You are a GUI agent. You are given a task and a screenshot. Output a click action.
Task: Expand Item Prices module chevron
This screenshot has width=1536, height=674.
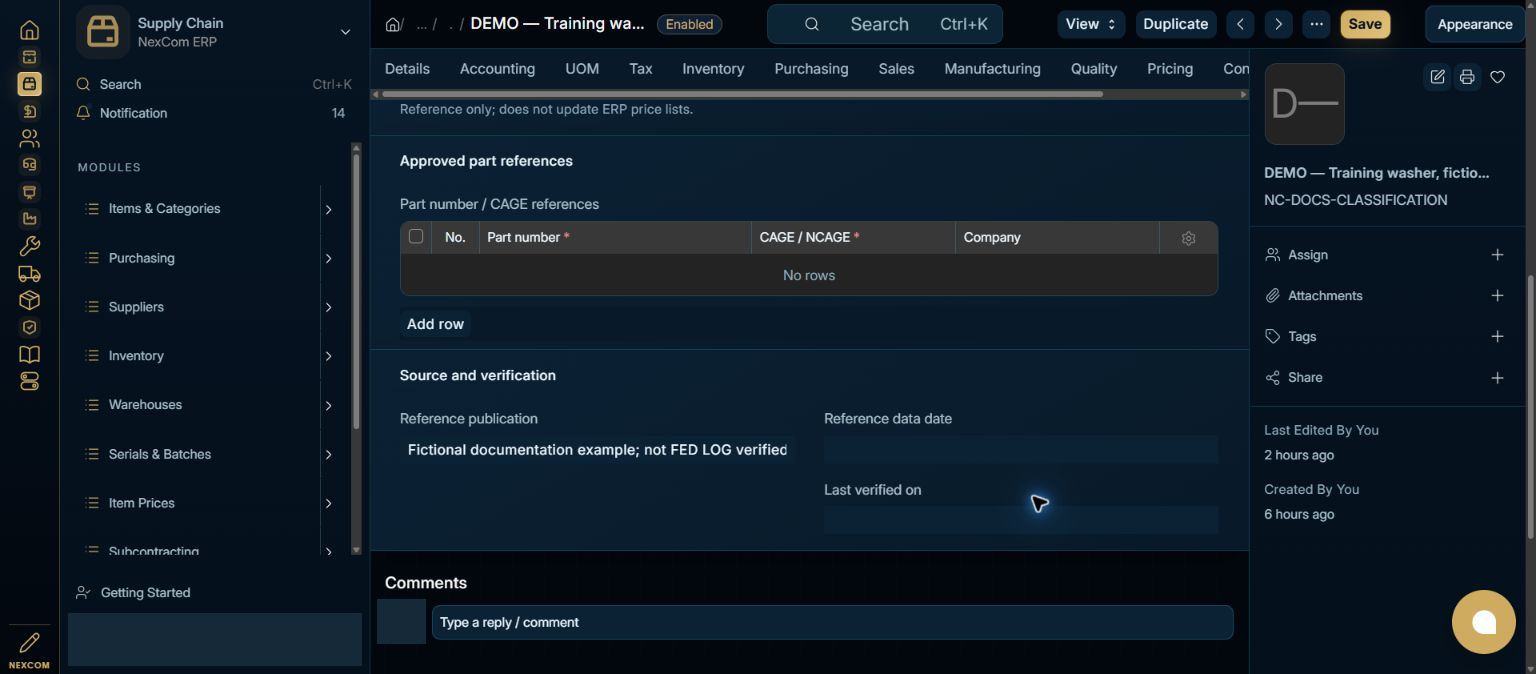tap(328, 503)
